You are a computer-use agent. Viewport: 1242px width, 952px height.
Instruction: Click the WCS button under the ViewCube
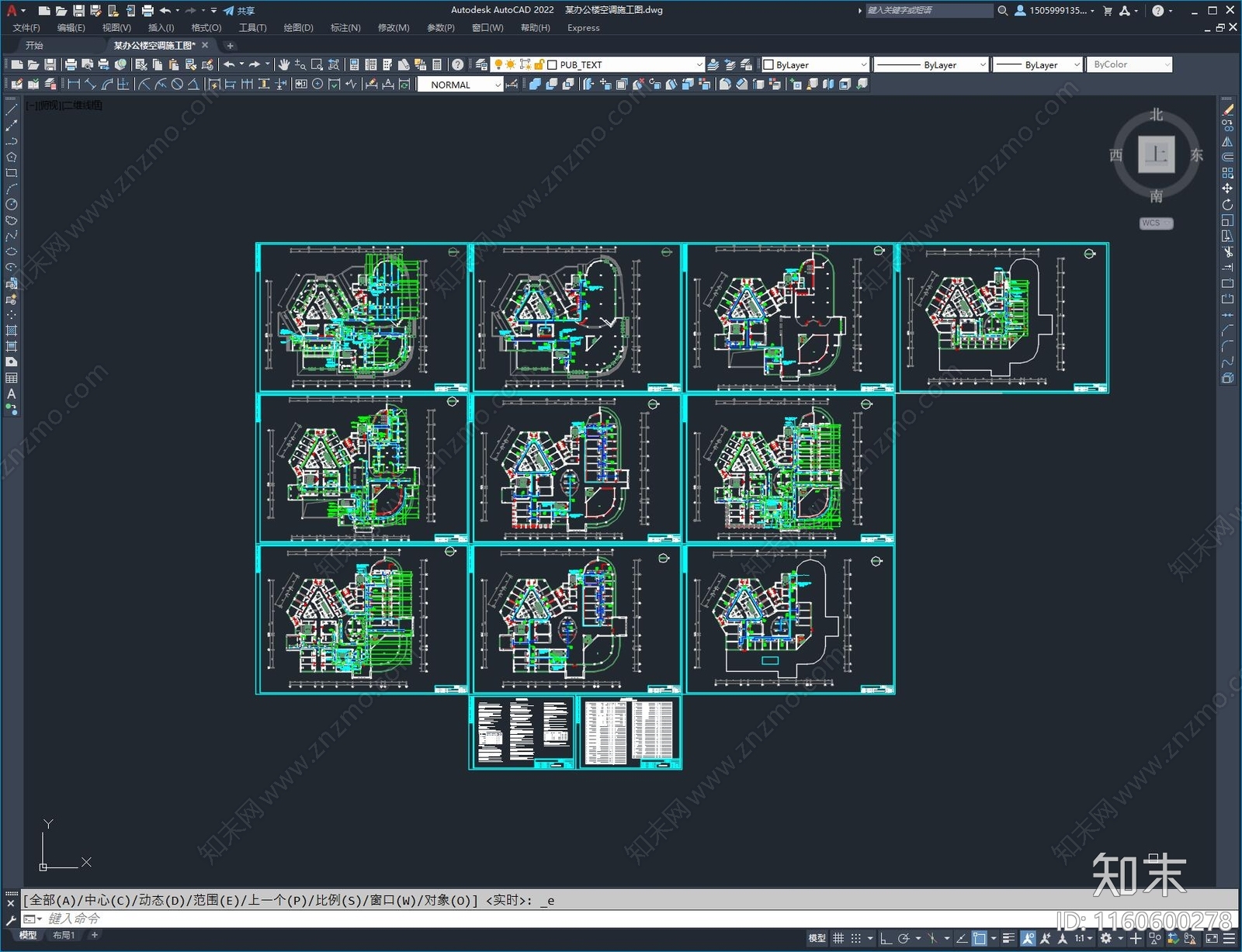pyautogui.click(x=1155, y=223)
